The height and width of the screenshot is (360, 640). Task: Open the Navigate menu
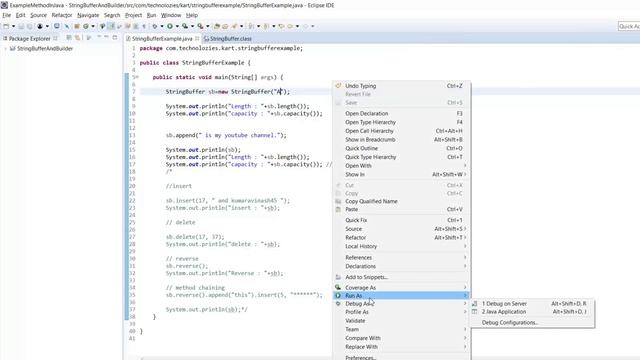[x=88, y=15]
